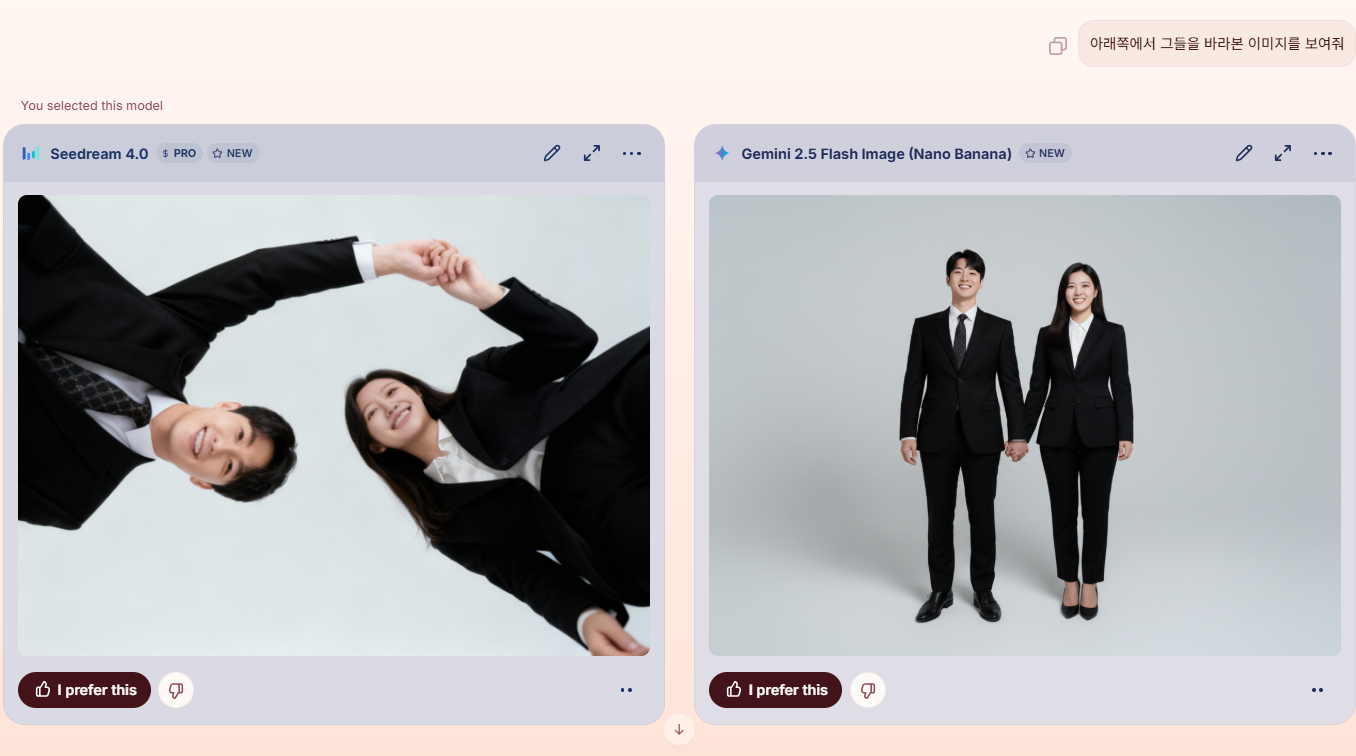
Task: Open two-dot options below Seedream image
Action: (626, 690)
